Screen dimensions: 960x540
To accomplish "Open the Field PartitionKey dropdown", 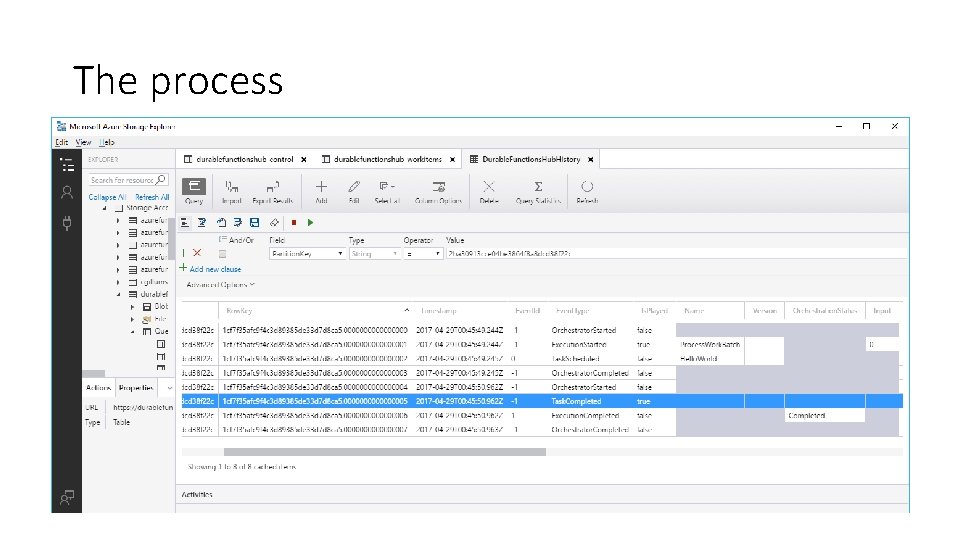I will (x=307, y=253).
